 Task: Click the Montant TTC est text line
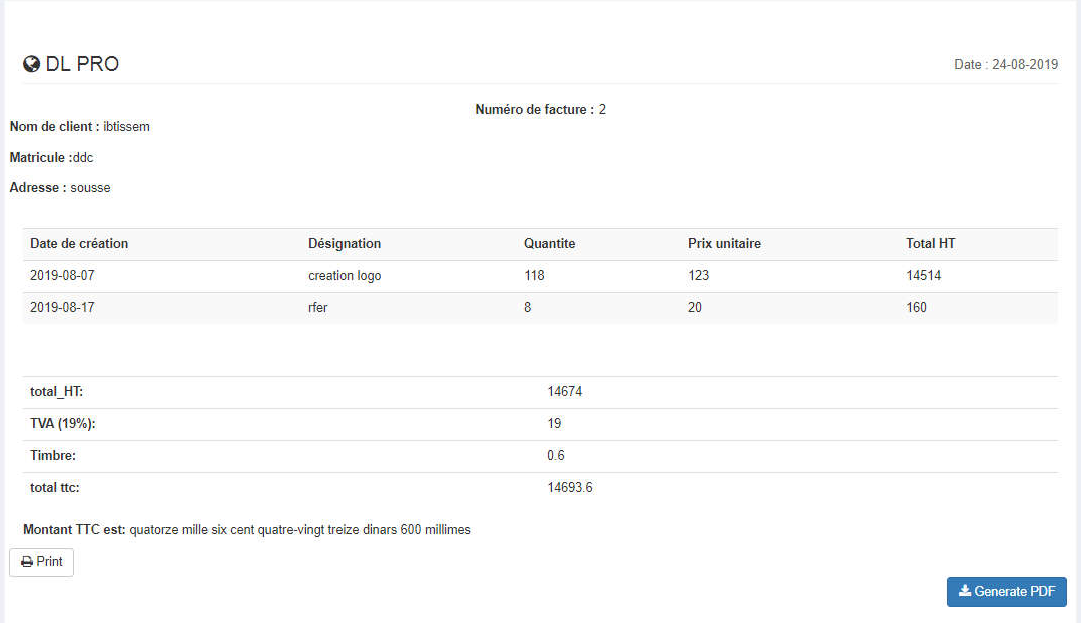pos(246,530)
